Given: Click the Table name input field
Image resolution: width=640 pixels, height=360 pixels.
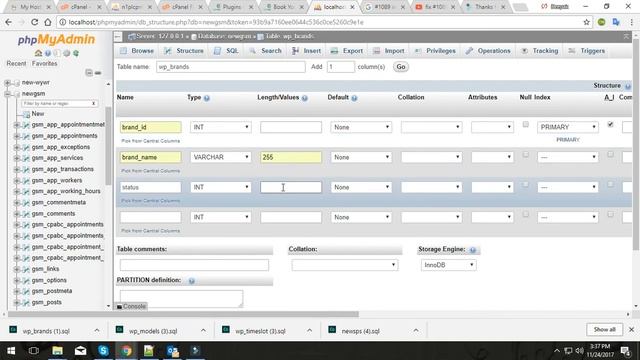Looking at the screenshot, I should [x=231, y=67].
